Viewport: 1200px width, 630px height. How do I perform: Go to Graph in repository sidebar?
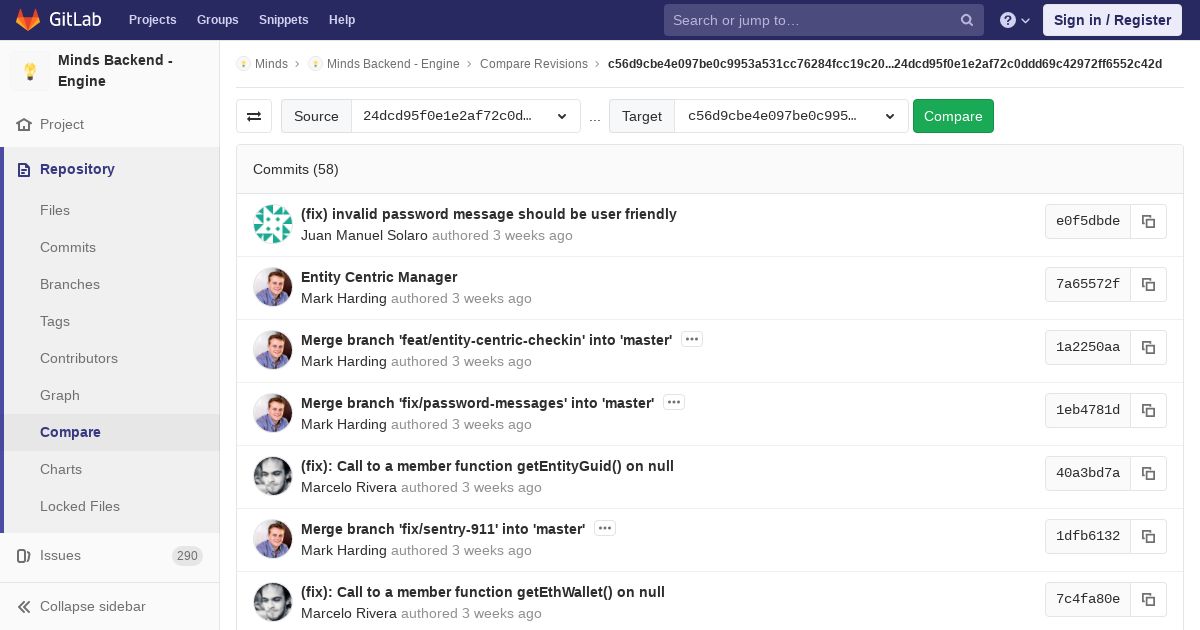click(60, 395)
